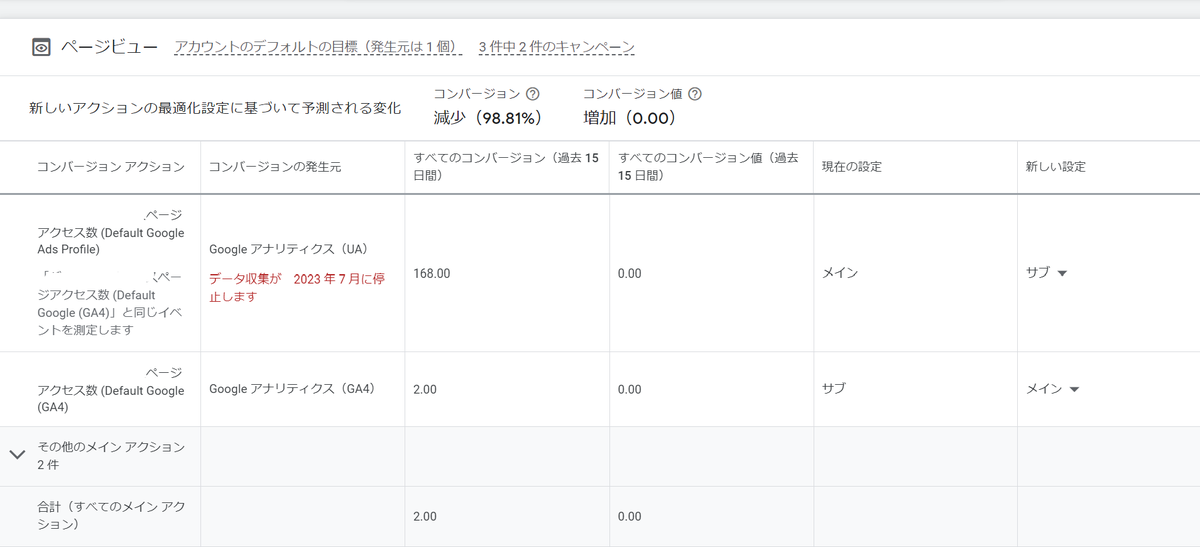
Task: Click サブ current setting in GA4 row
Action: pos(834,389)
